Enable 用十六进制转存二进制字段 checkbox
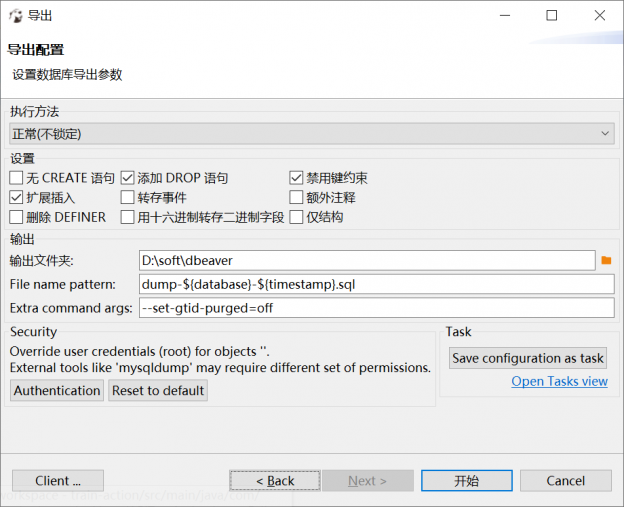Screen dimensions: 624x507 128,217
